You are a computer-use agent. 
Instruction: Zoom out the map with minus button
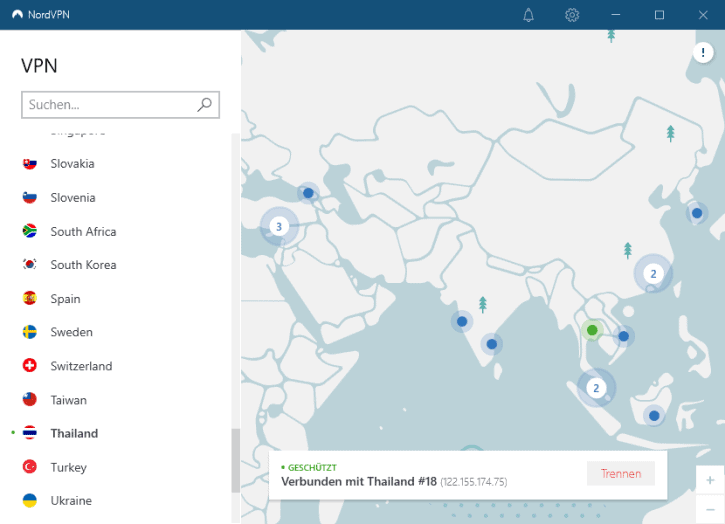point(710,509)
